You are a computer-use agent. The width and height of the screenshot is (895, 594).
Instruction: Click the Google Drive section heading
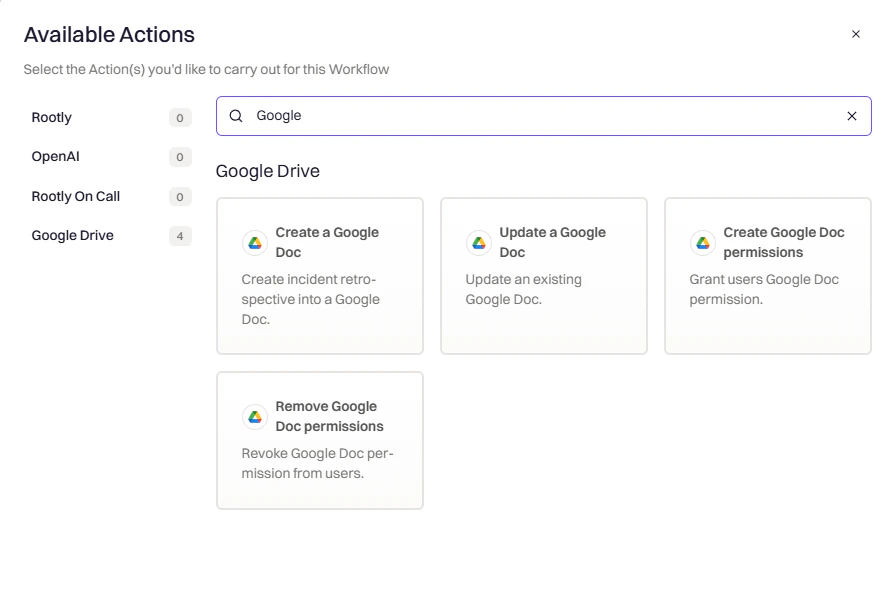pyautogui.click(x=267, y=171)
